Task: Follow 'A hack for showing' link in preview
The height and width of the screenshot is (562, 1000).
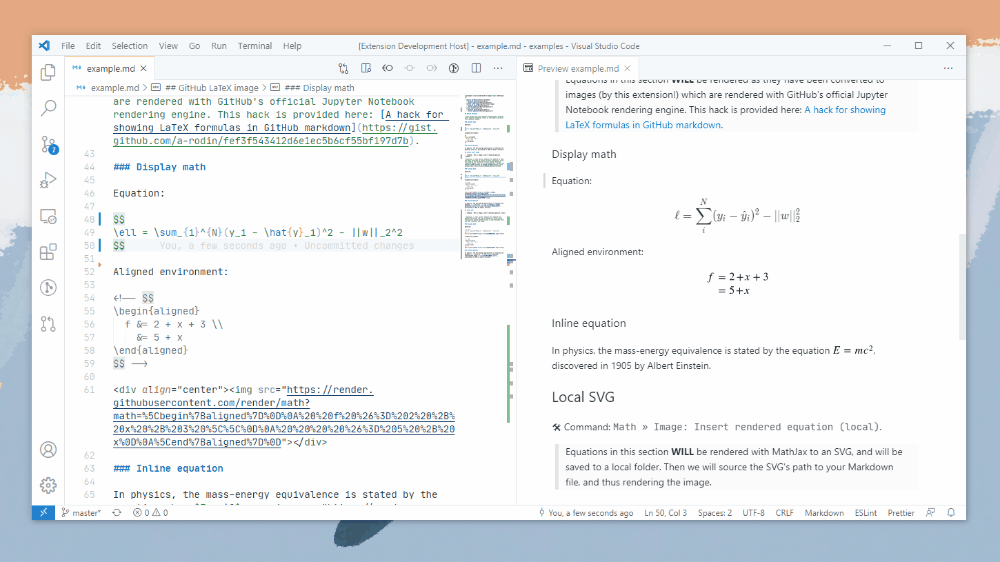Action: [x=845, y=110]
